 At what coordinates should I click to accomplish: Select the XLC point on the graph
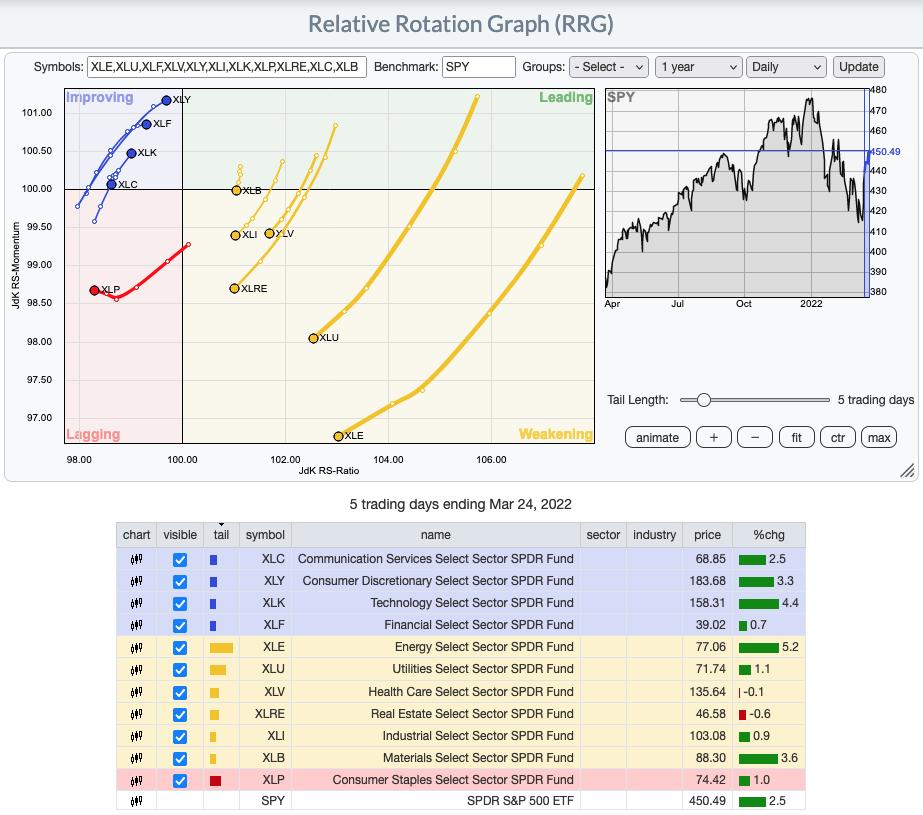[x=111, y=185]
